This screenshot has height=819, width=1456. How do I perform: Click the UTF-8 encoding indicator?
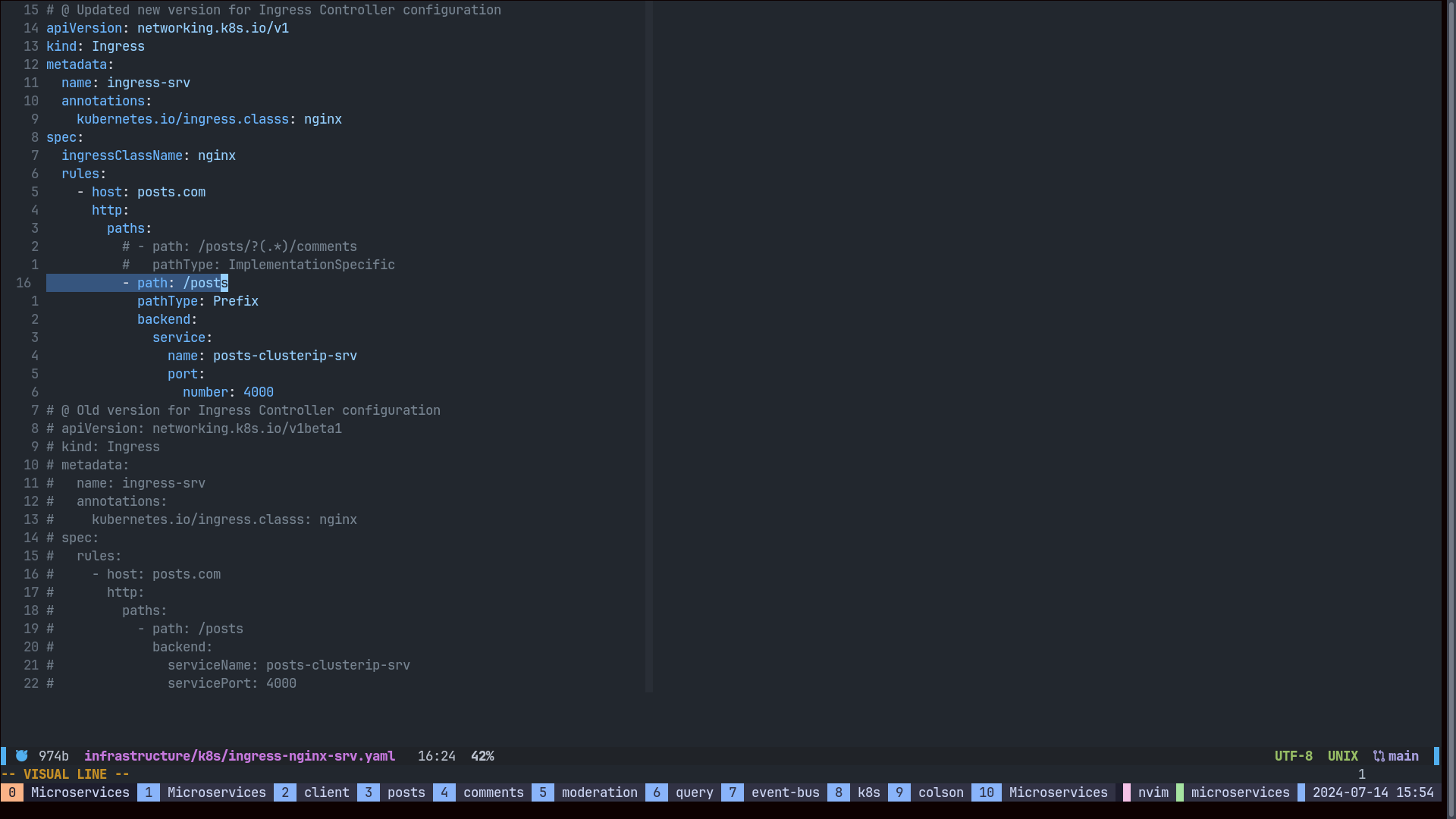(1293, 756)
